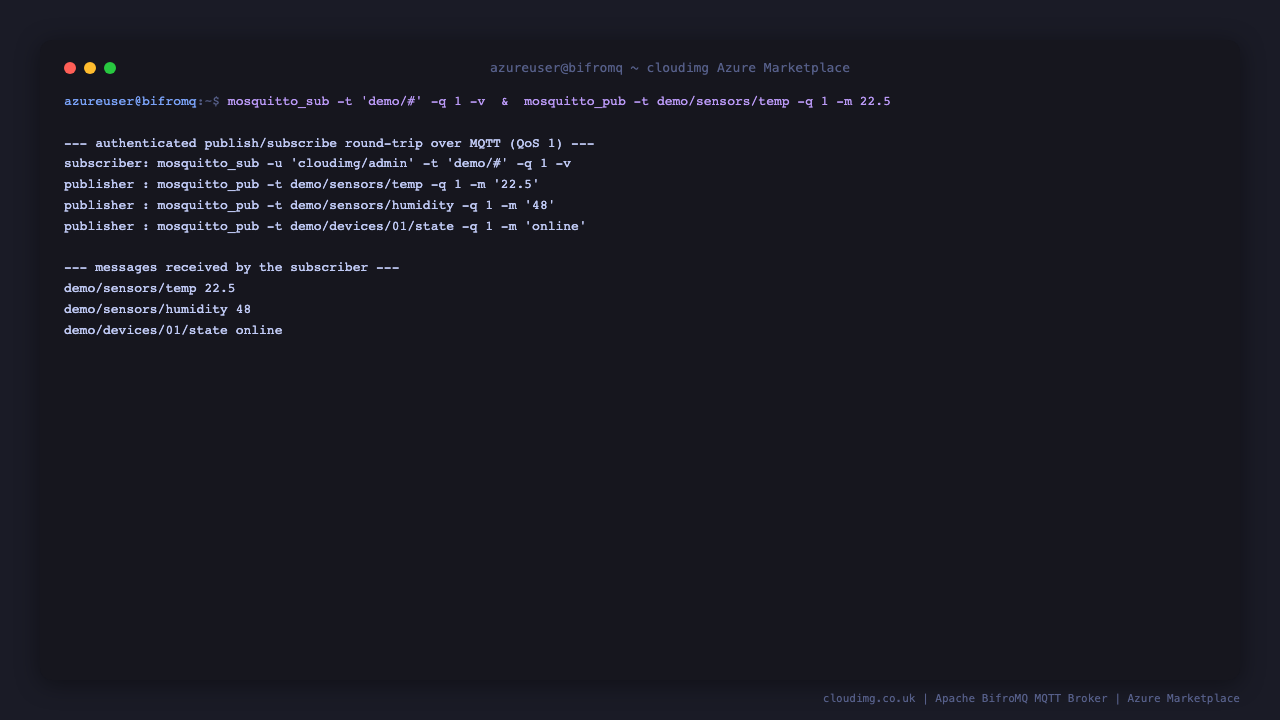This screenshot has height=720, width=1280.
Task: Click the publisher line with message '22.5'
Action: tap(301, 185)
